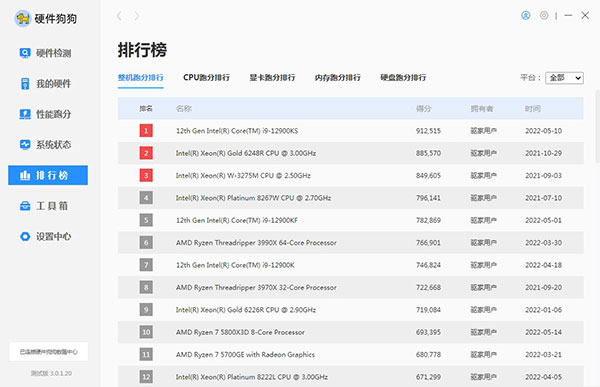The height and width of the screenshot is (387, 600).
Task: Click gray rank 9 badge
Action: 146,310
